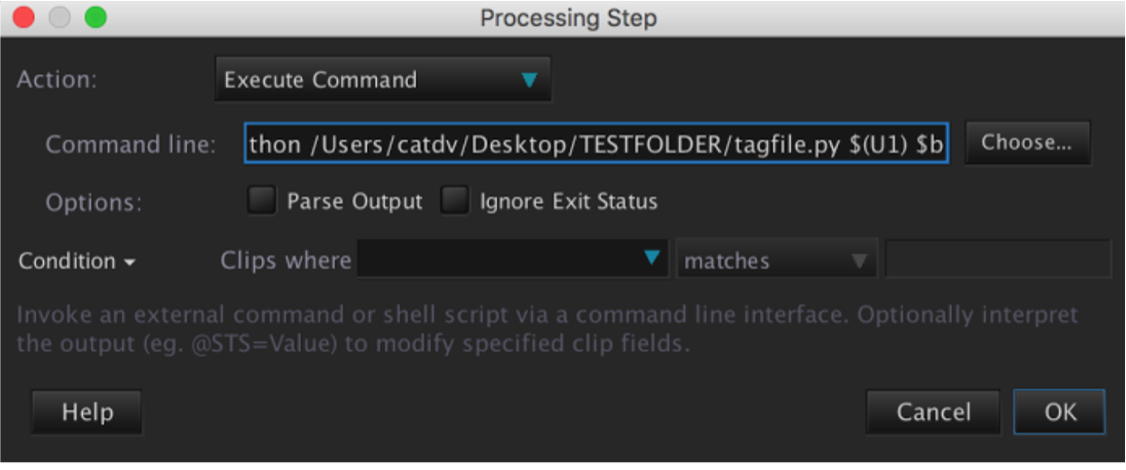This screenshot has height=470, width=1126.
Task: Close the Processing Step dialog window
Action: pyautogui.click(x=24, y=18)
